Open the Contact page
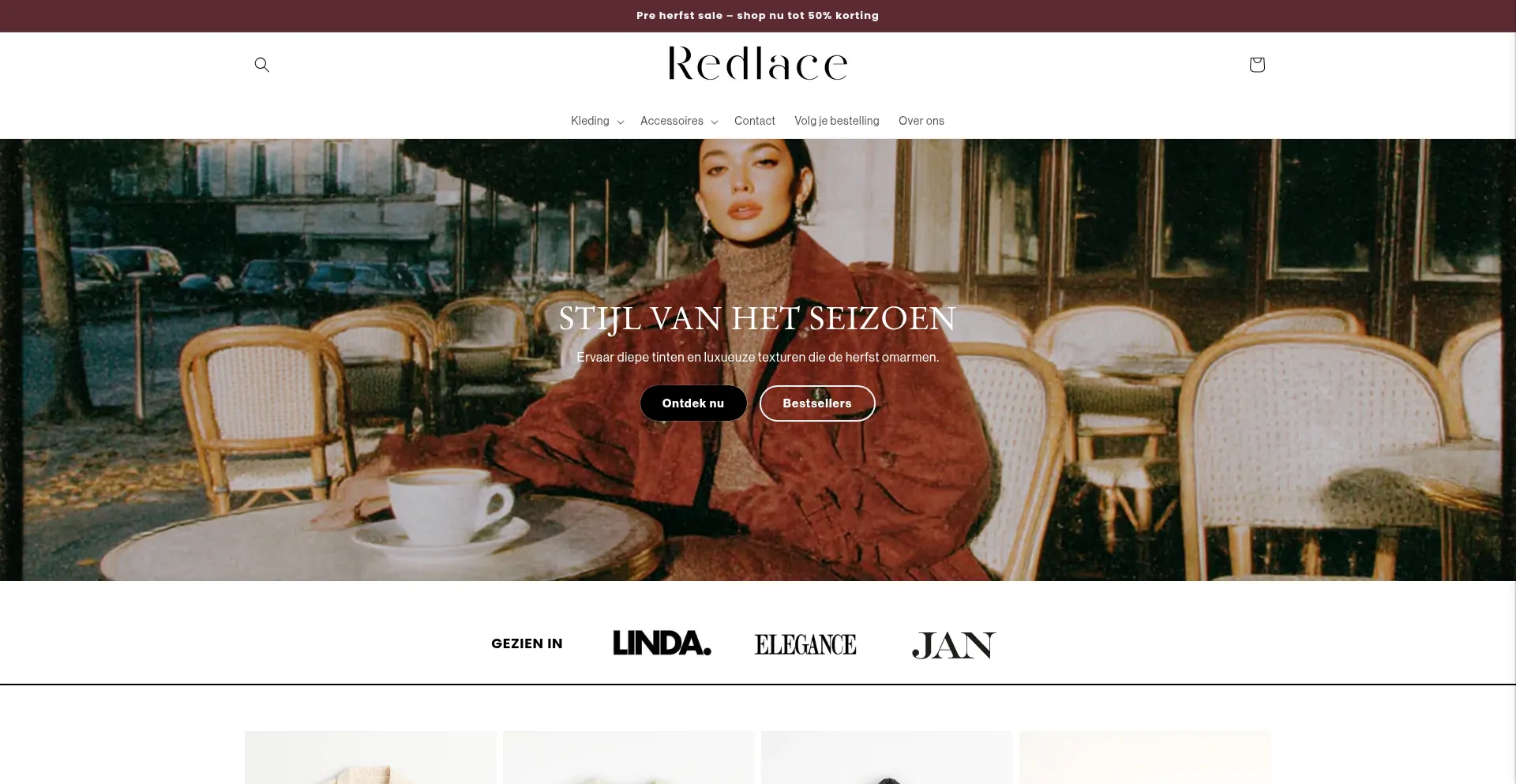This screenshot has height=784, width=1516. [x=755, y=121]
